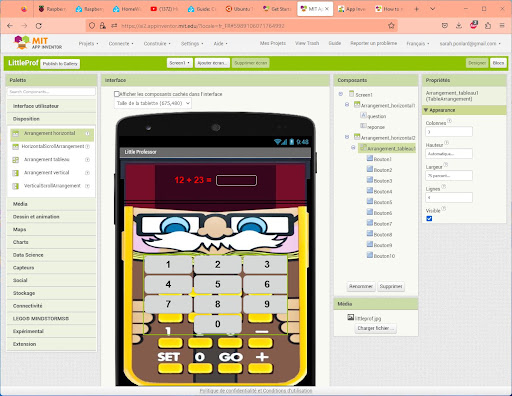512x396 pixels.
Task: Click HorizontalScrollArrangement palette icon
Action: (15, 147)
